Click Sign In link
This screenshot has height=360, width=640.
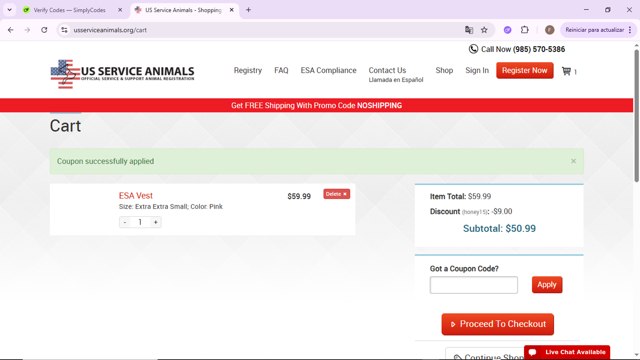(477, 70)
